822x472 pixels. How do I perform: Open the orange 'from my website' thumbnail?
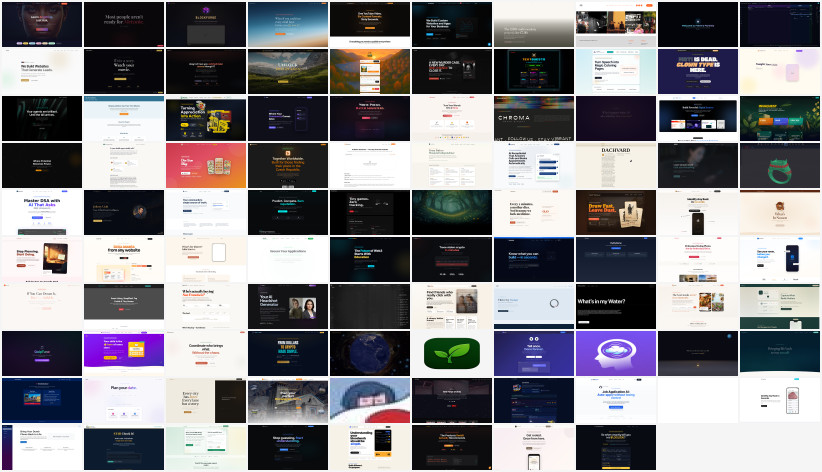click(x=124, y=260)
